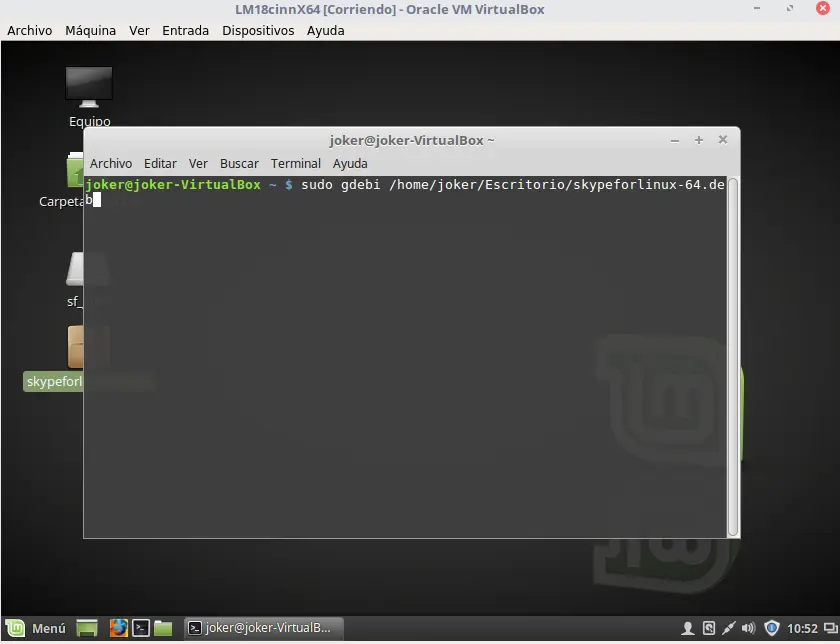Select the joker@joker-VirtualB... taskbar window entry

264,628
